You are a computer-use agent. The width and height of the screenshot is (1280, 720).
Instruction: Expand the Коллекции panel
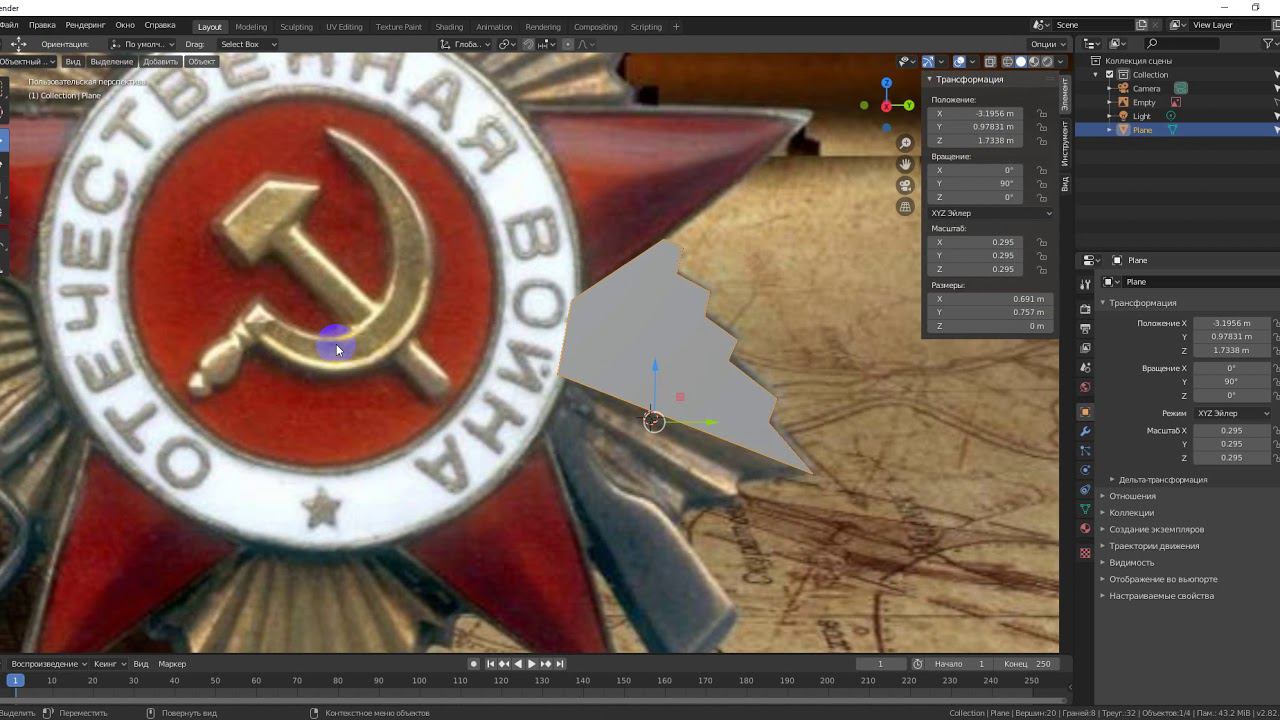click(x=1130, y=513)
